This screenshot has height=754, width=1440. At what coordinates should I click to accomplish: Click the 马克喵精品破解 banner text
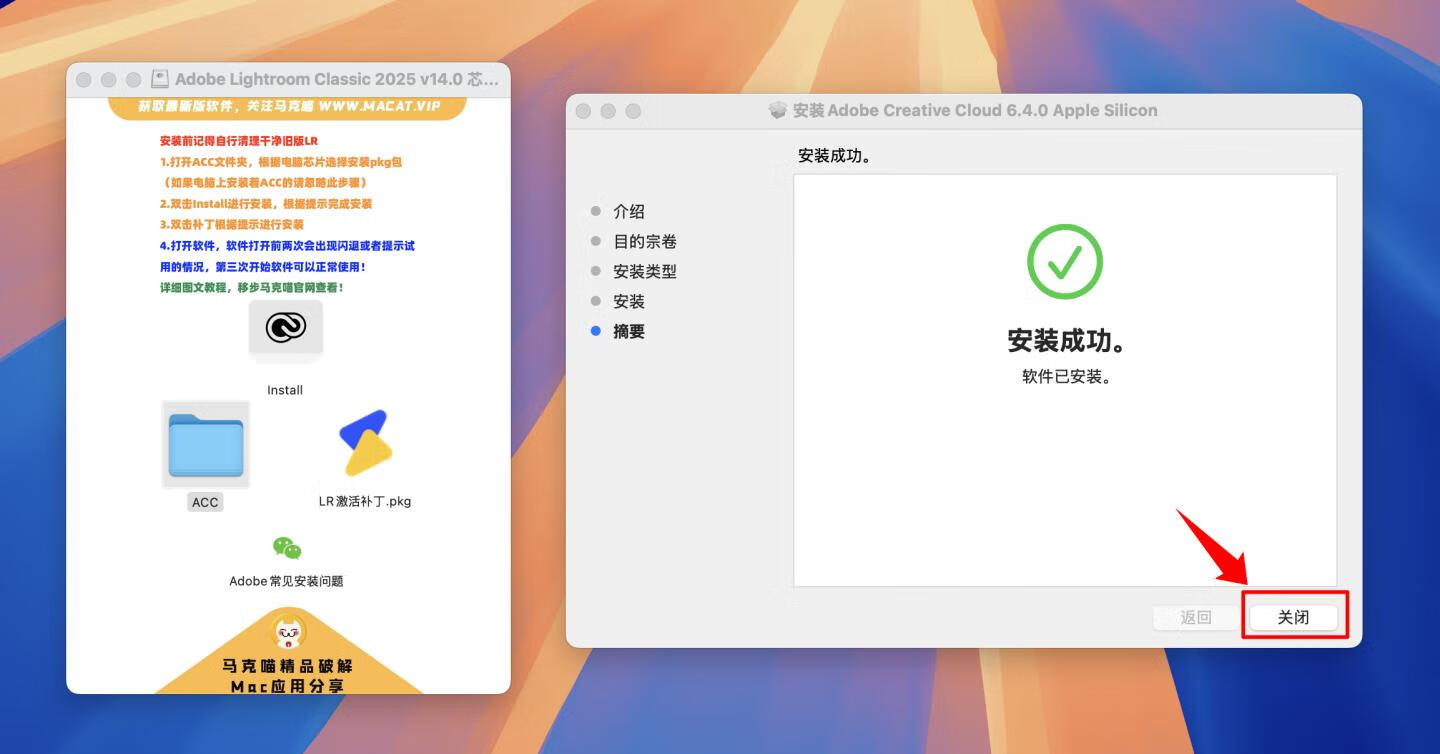pyautogui.click(x=288, y=666)
